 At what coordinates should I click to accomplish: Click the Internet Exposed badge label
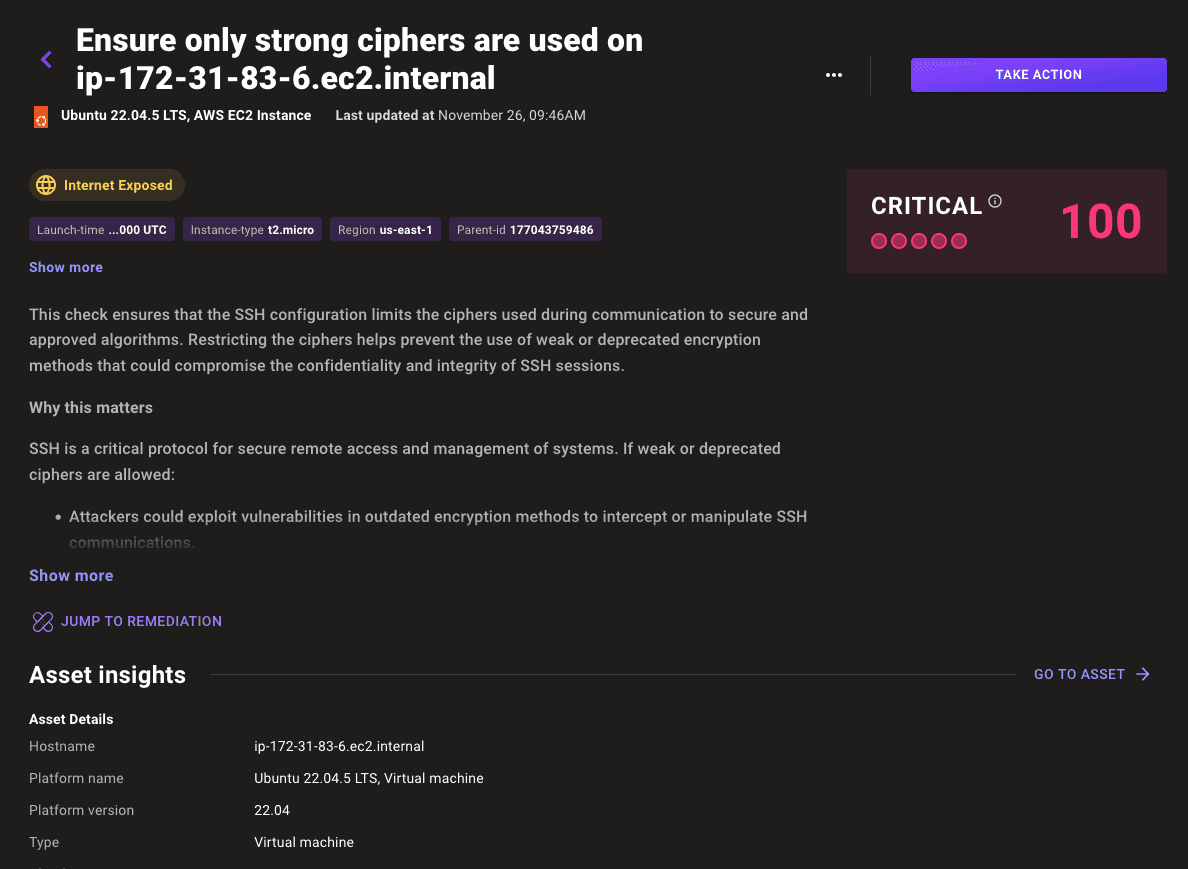tap(118, 185)
